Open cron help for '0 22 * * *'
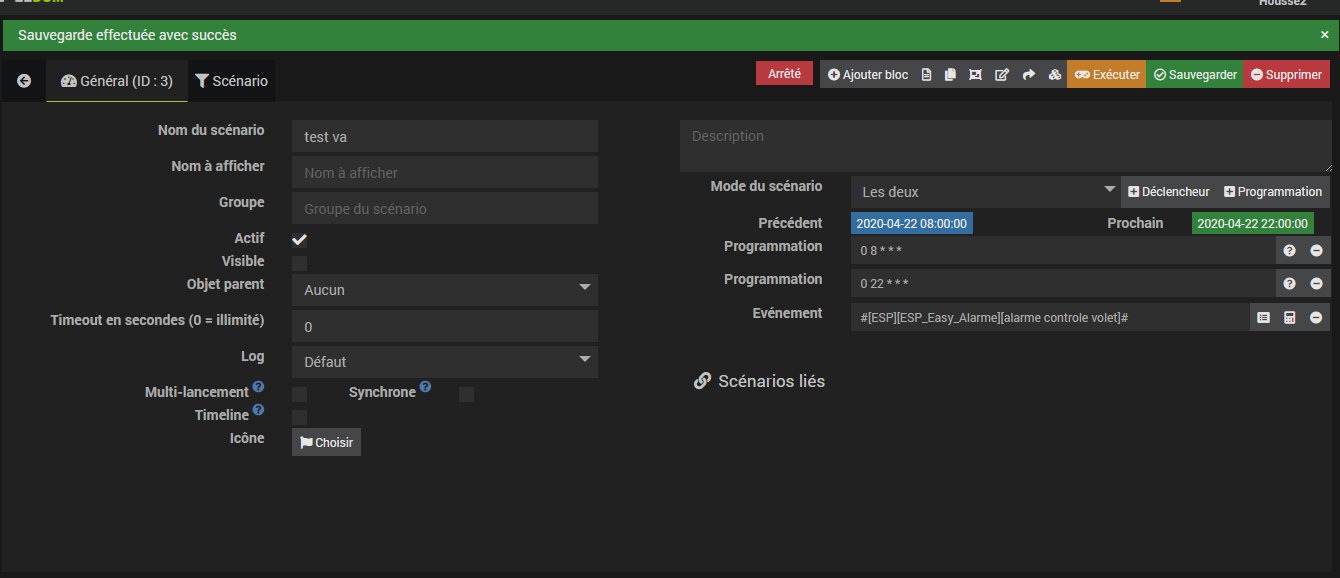The image size is (1340, 578). click(1290, 284)
